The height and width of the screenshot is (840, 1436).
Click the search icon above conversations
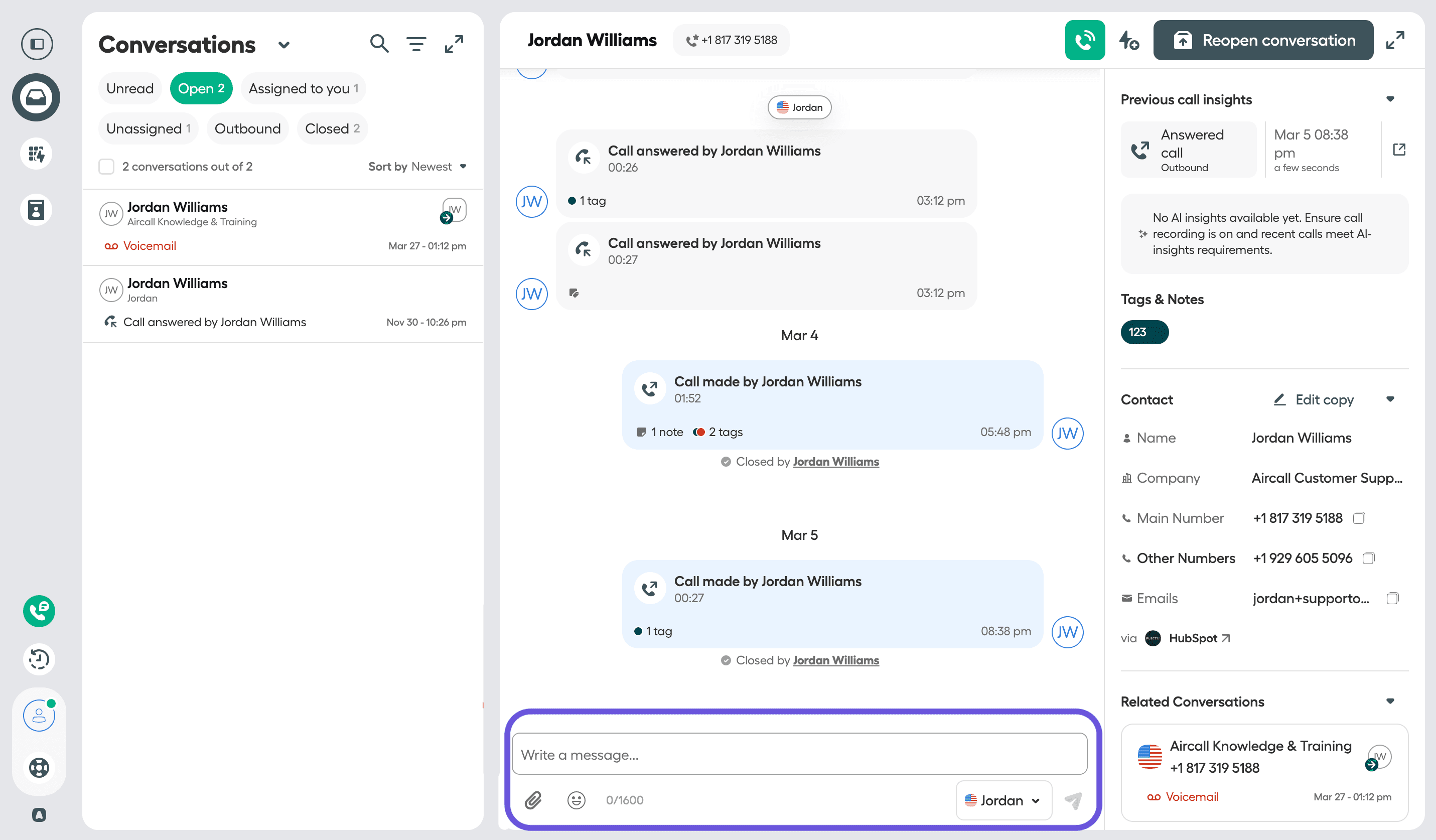coord(379,43)
